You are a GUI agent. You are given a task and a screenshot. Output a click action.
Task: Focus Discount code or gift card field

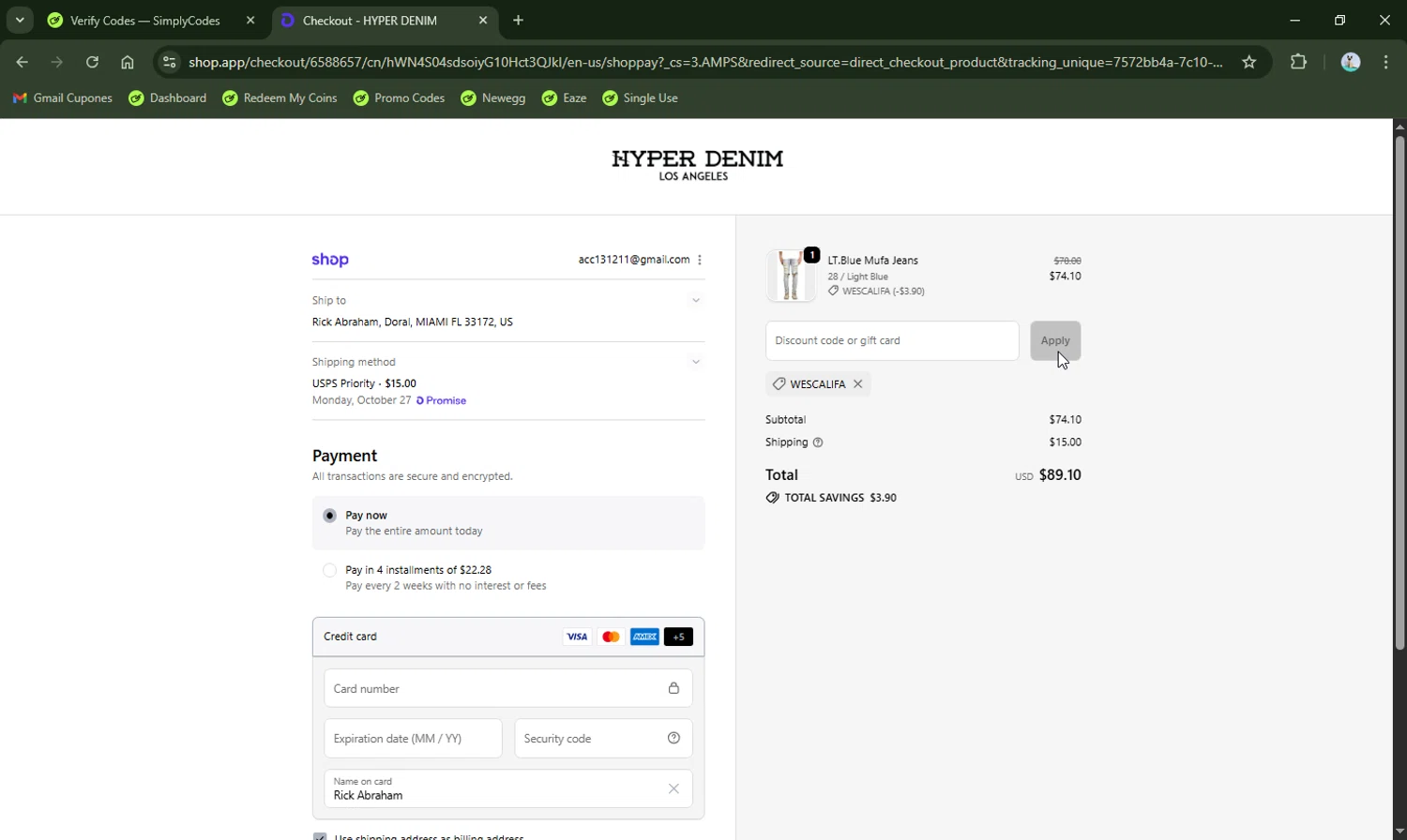coord(892,340)
